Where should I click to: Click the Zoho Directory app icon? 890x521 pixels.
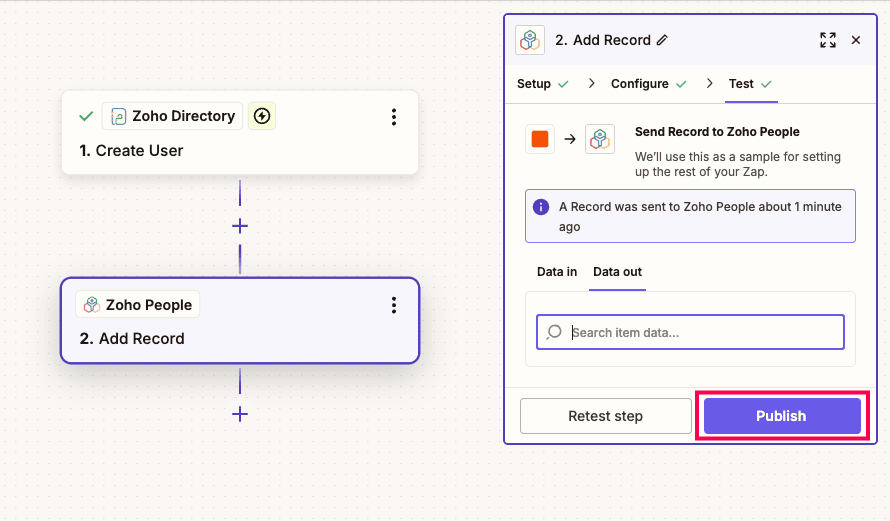[119, 116]
